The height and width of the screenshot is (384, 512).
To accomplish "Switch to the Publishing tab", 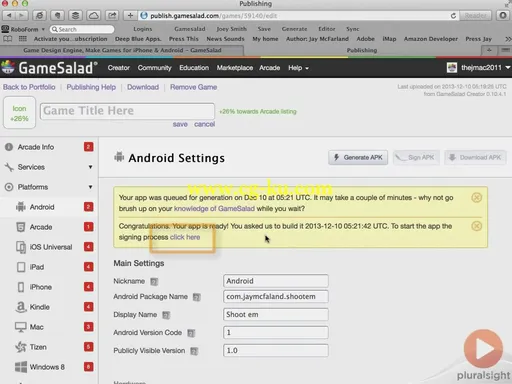I will tap(362, 50).
